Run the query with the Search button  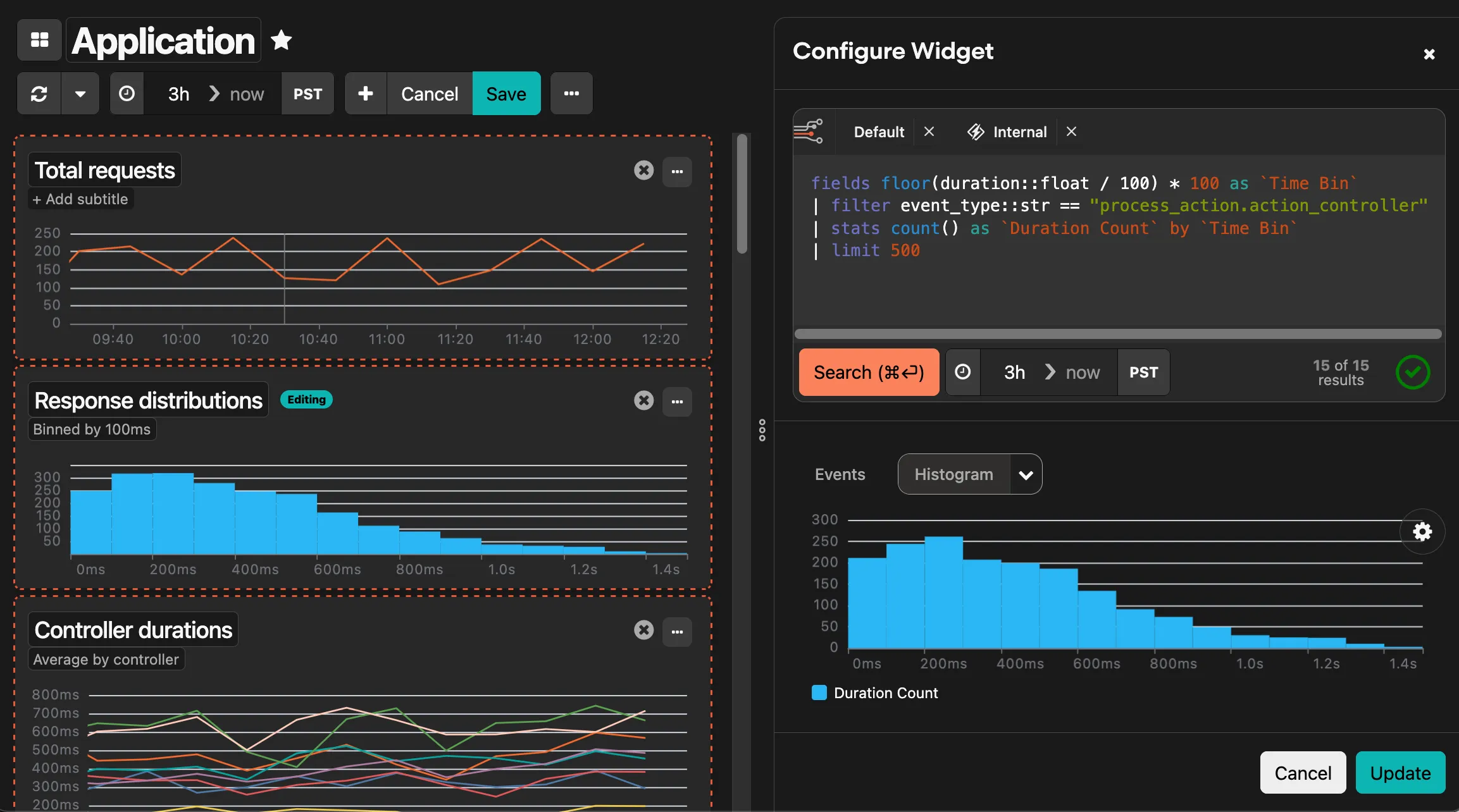(x=869, y=372)
